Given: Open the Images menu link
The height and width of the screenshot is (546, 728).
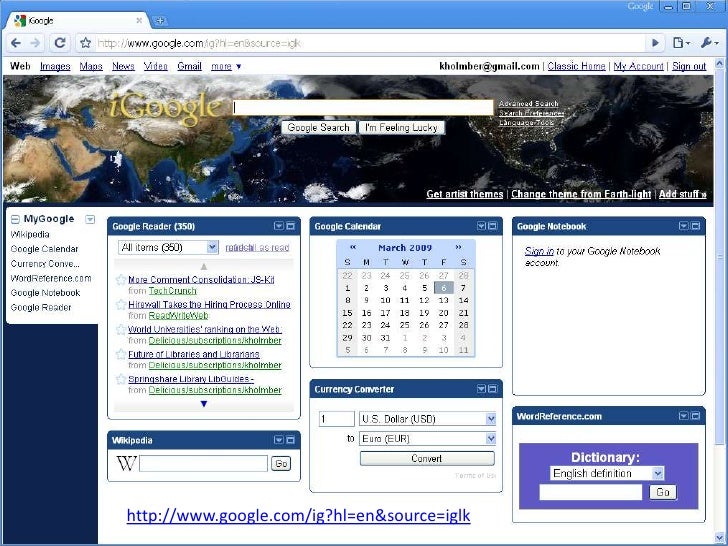Looking at the screenshot, I should (x=55, y=66).
